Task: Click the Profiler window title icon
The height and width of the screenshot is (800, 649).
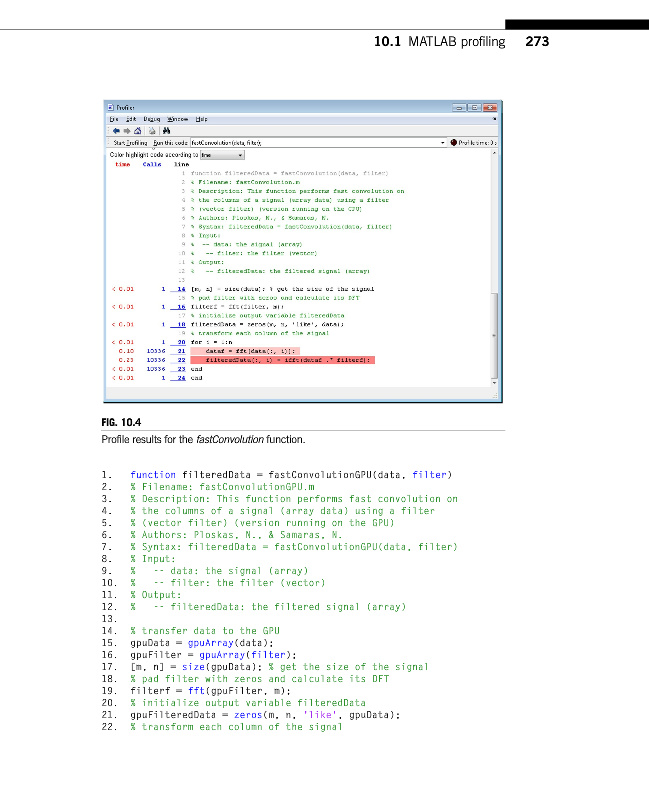Action: click(x=109, y=106)
